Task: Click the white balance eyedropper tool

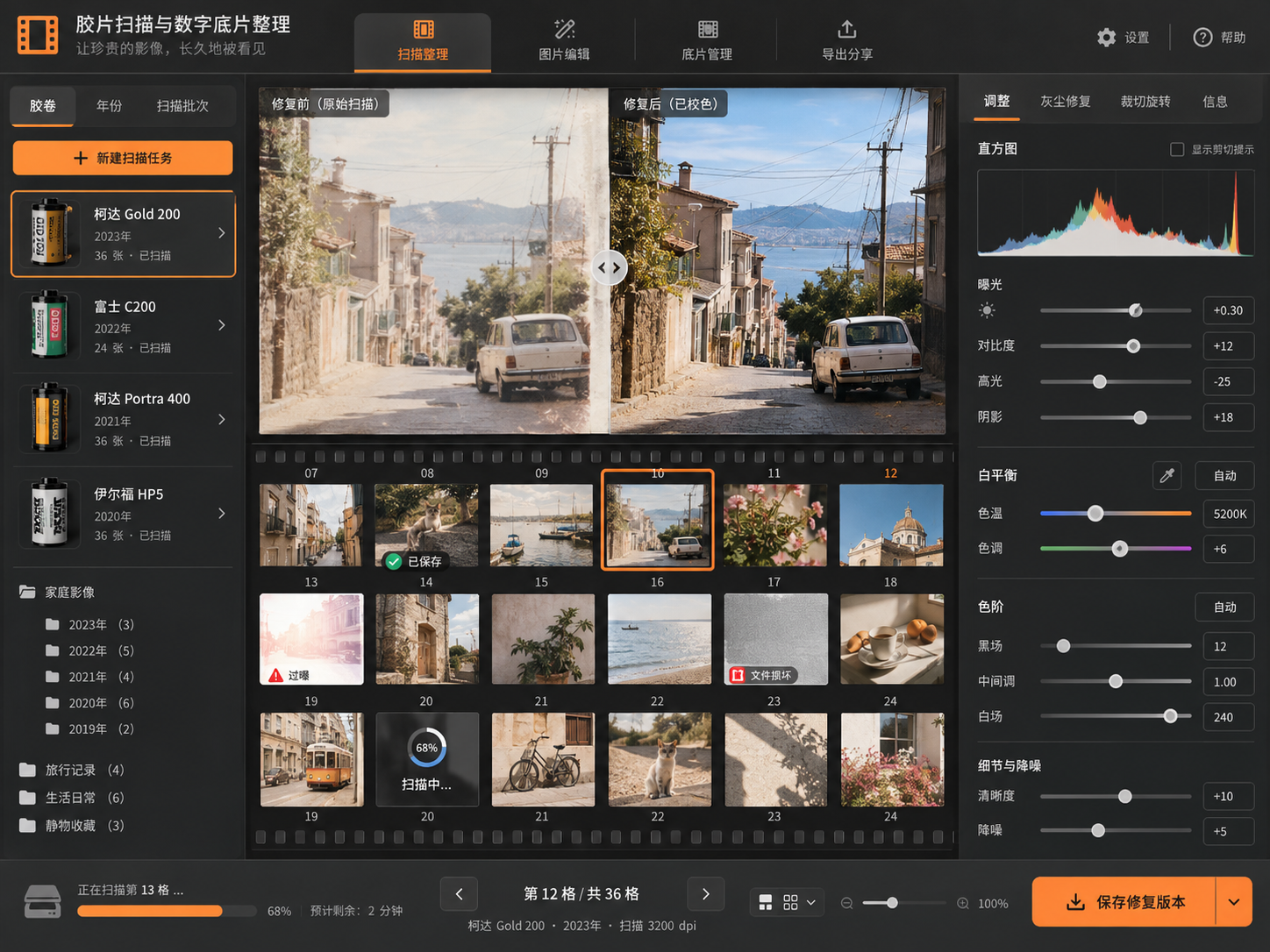Action: [x=1167, y=476]
